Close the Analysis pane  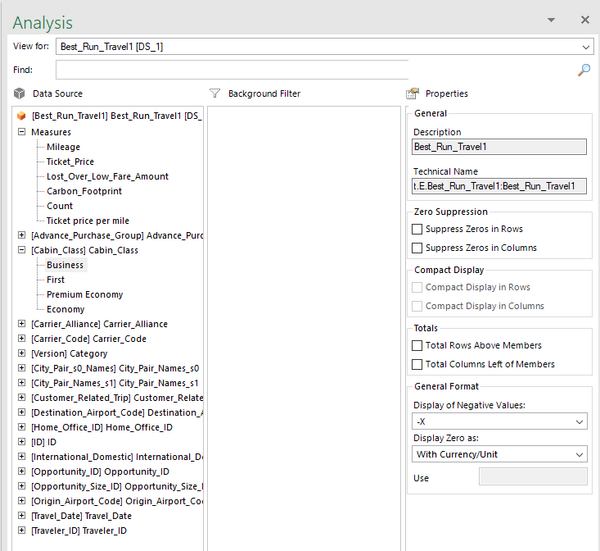[x=585, y=20]
